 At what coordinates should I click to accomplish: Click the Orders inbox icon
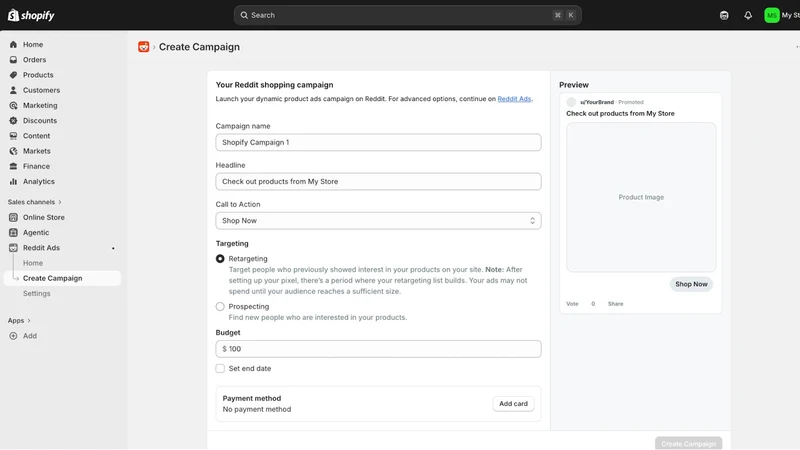[x=13, y=60]
